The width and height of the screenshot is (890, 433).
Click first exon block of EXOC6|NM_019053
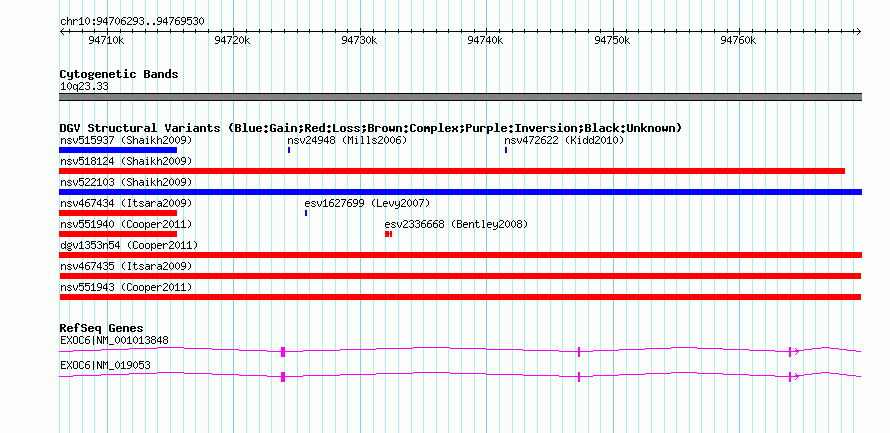pos(283,376)
